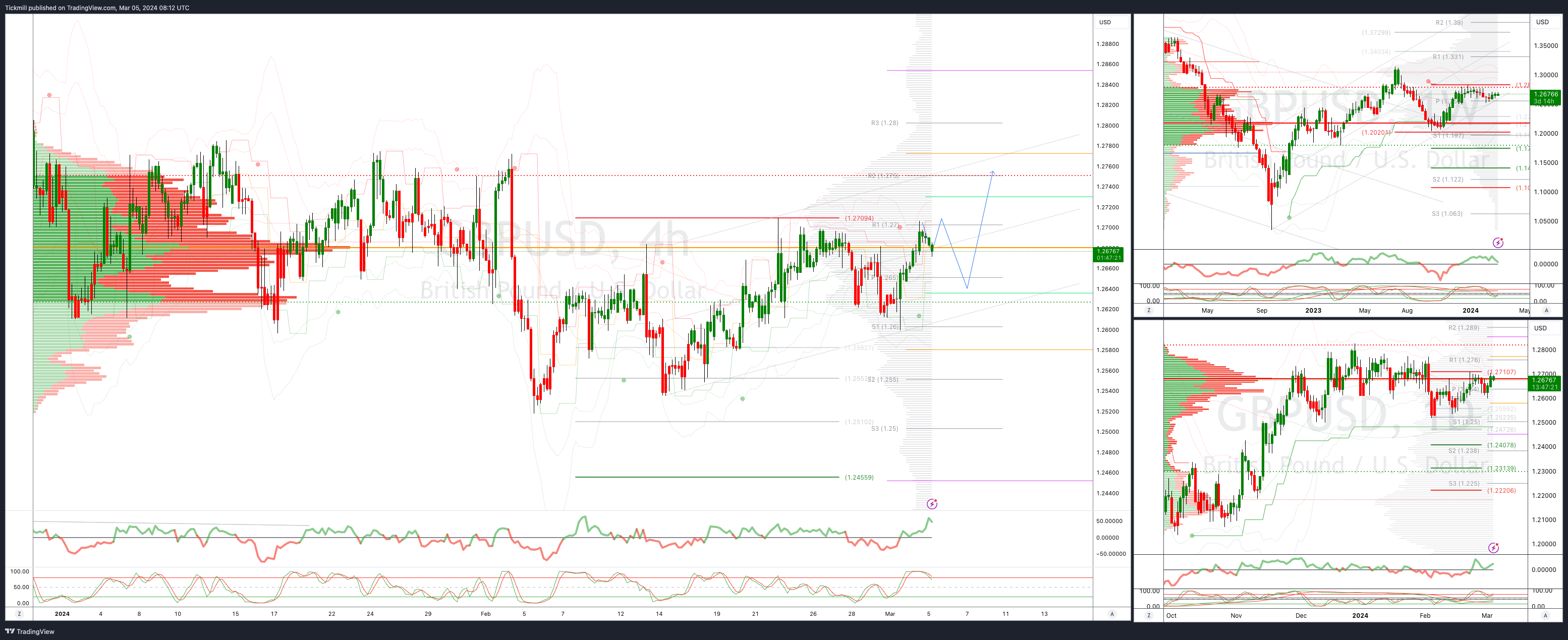Click the 13 date label on 4h time axis
The width and height of the screenshot is (1568, 640).
[x=1044, y=614]
